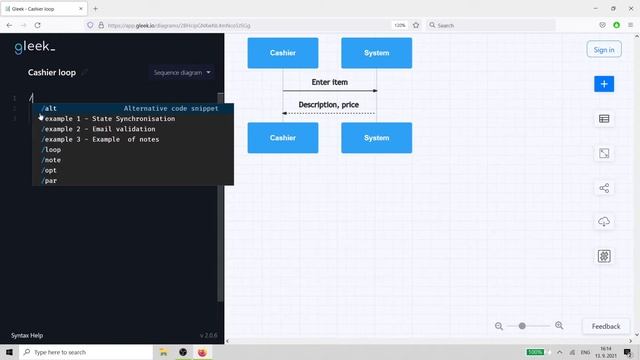Click the ENG language indicator
The height and width of the screenshot is (360, 640).
pyautogui.click(x=585, y=352)
